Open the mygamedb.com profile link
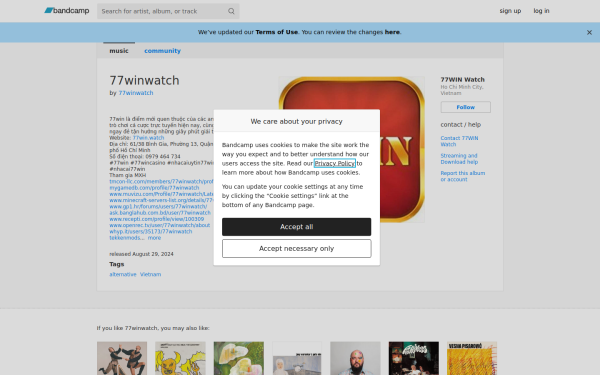This screenshot has height=375, width=600. point(154,188)
